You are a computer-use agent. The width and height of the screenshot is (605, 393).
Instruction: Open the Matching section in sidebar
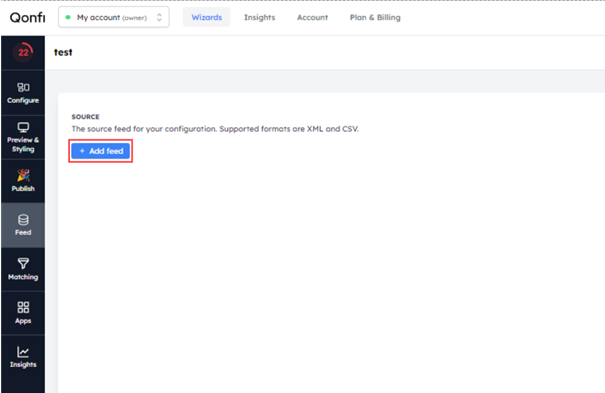(x=23, y=269)
